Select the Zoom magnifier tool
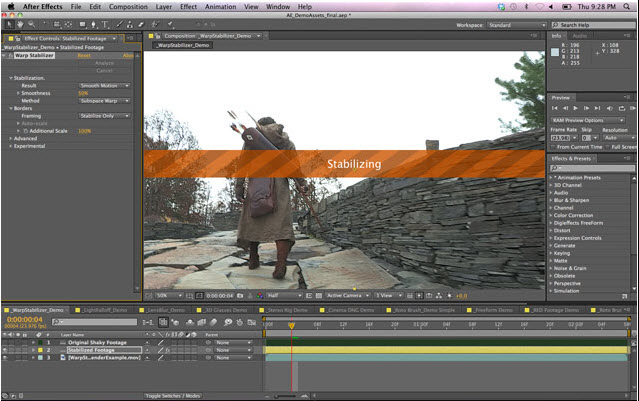The height and width of the screenshot is (401, 639). pyautogui.click(x=32, y=24)
